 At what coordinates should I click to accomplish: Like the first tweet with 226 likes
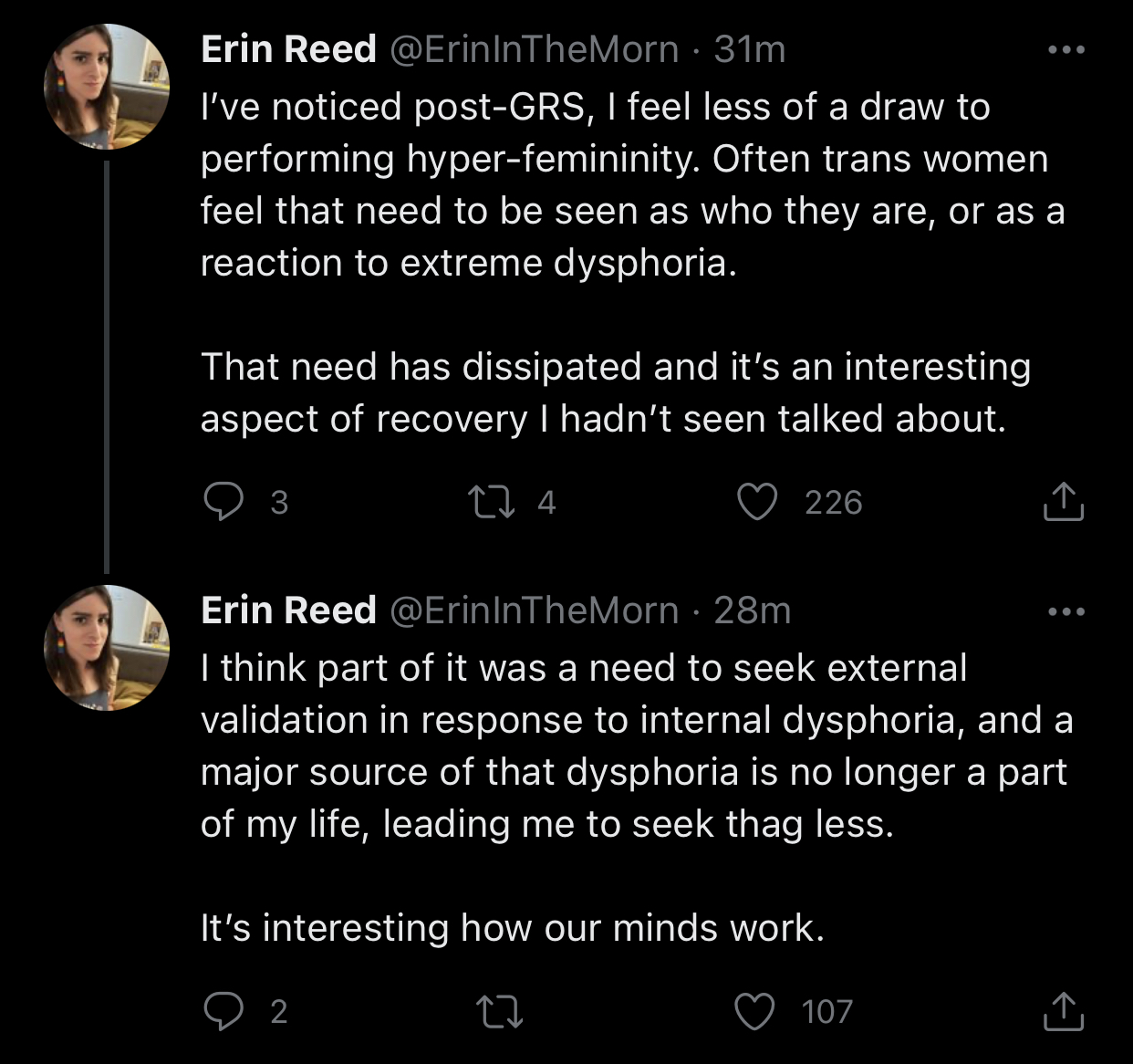757,502
